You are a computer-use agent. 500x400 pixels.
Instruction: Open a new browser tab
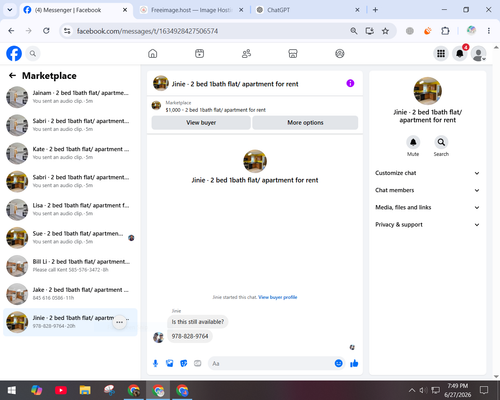[375, 10]
